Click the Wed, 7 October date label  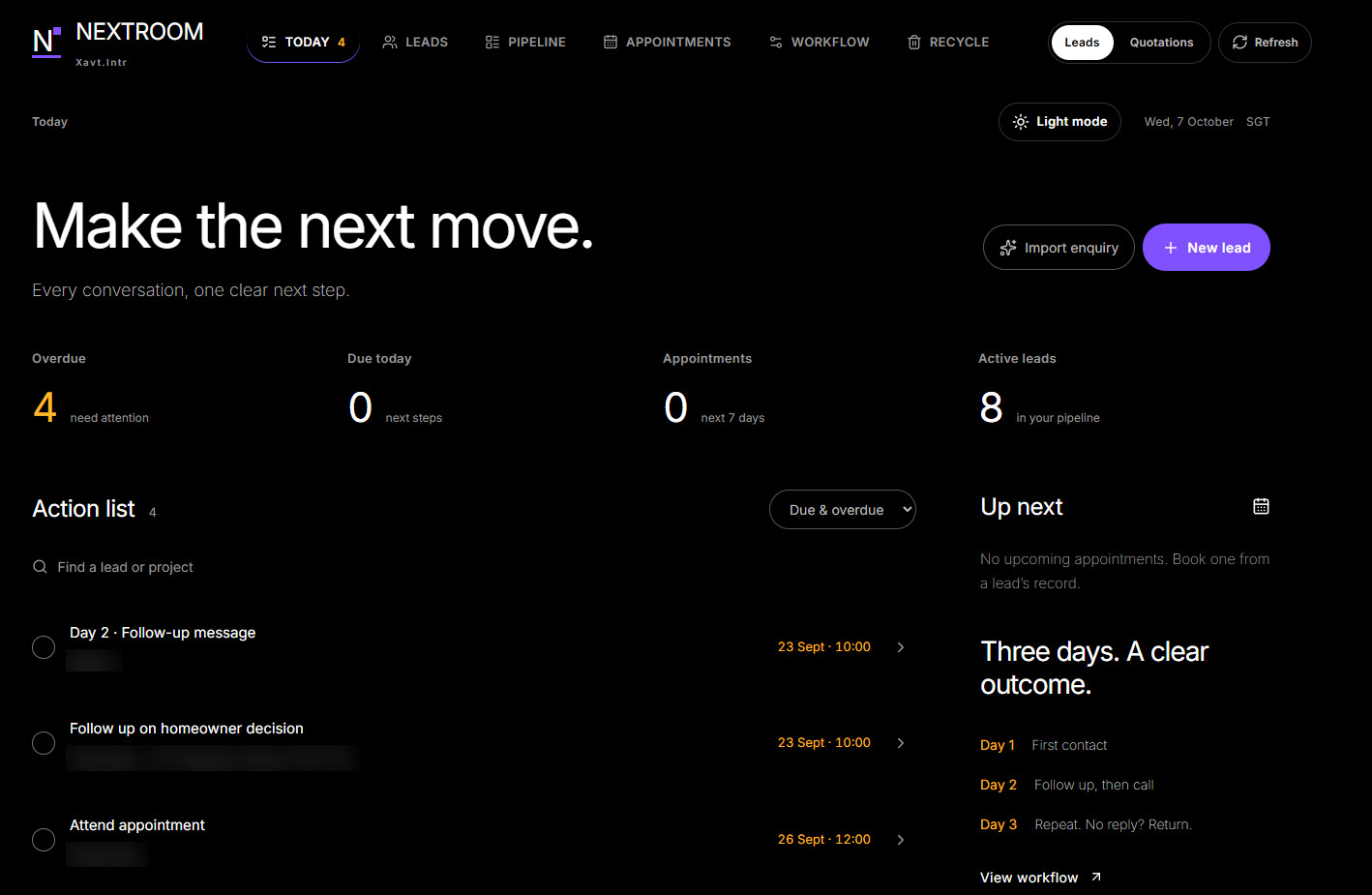click(1189, 122)
